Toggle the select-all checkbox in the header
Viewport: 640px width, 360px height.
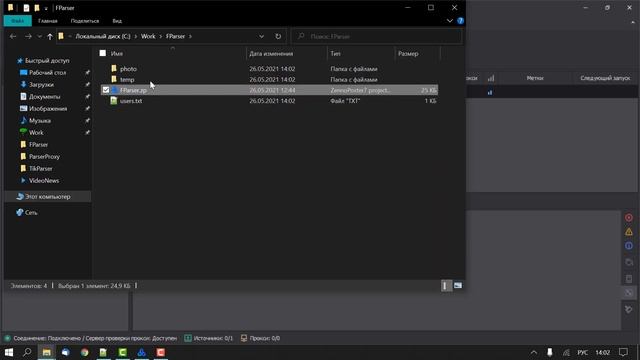tap(103, 53)
